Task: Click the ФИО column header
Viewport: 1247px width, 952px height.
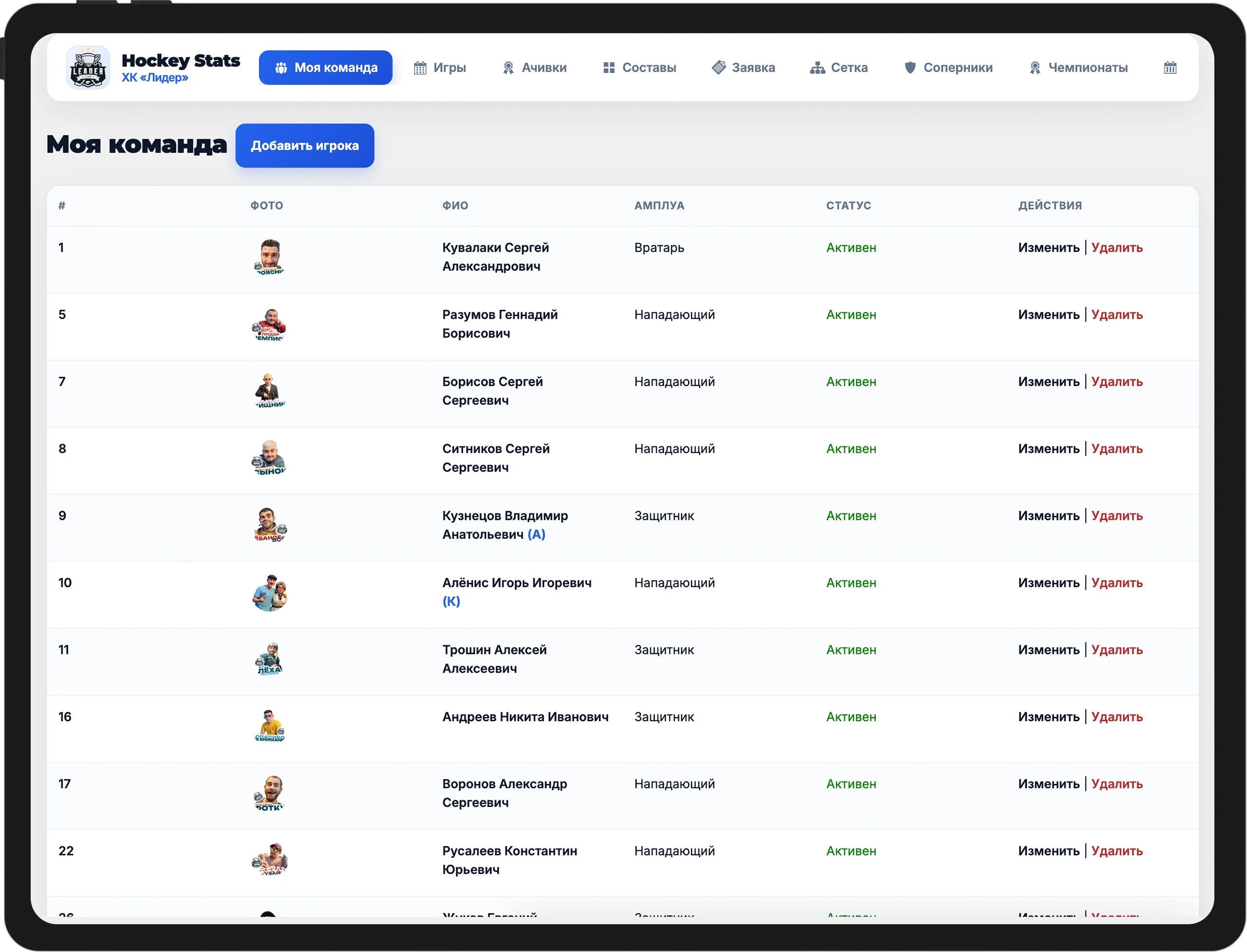Action: [x=455, y=206]
